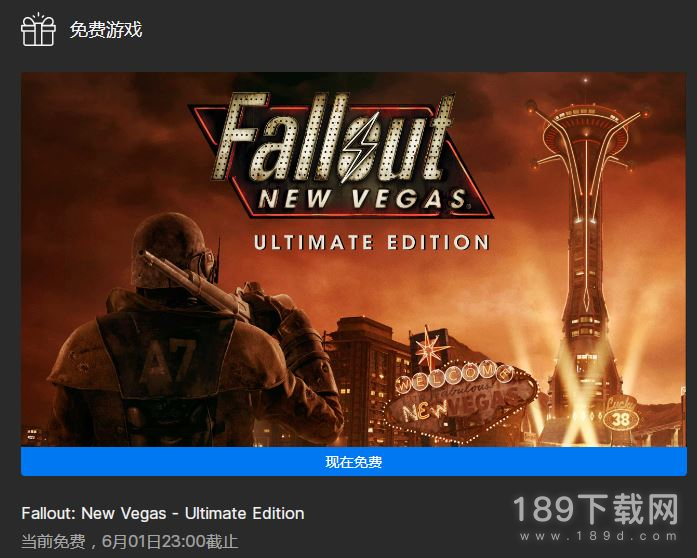
Task: Click the 当前免费 deadline text
Action: point(129,541)
